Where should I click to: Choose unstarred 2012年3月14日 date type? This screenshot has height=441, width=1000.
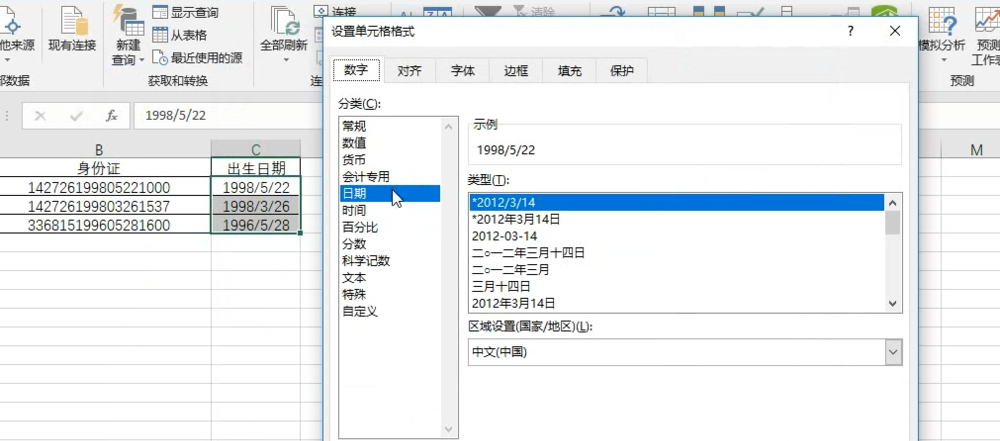[x=676, y=303]
